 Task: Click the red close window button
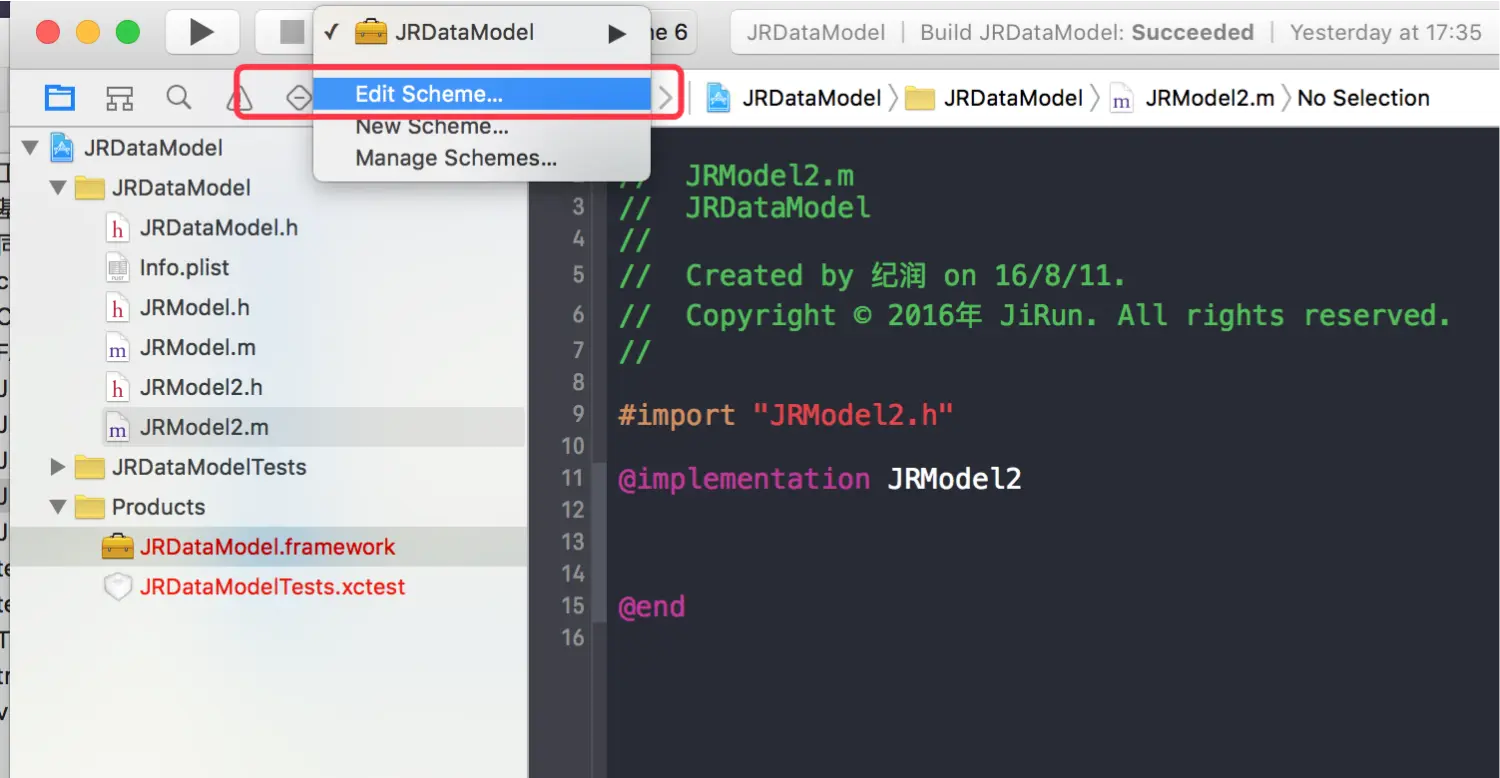click(x=47, y=33)
